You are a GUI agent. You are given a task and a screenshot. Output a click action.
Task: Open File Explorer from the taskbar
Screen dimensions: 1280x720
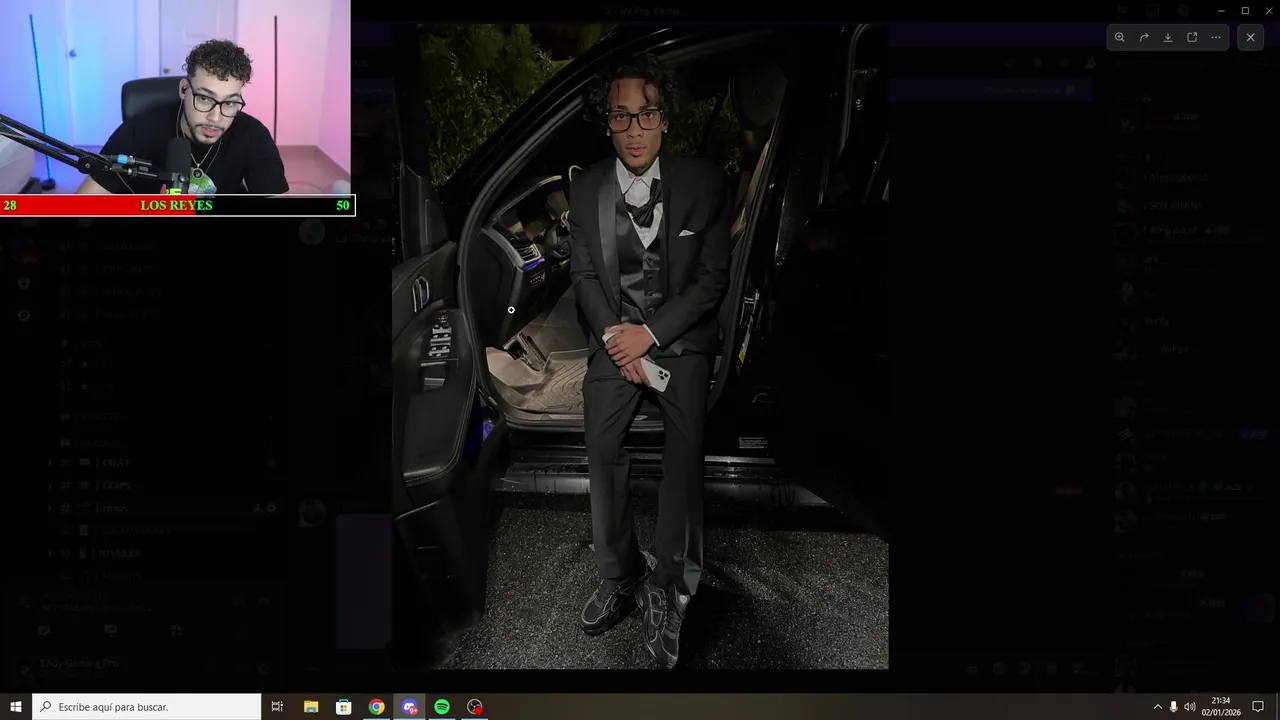pyautogui.click(x=311, y=707)
